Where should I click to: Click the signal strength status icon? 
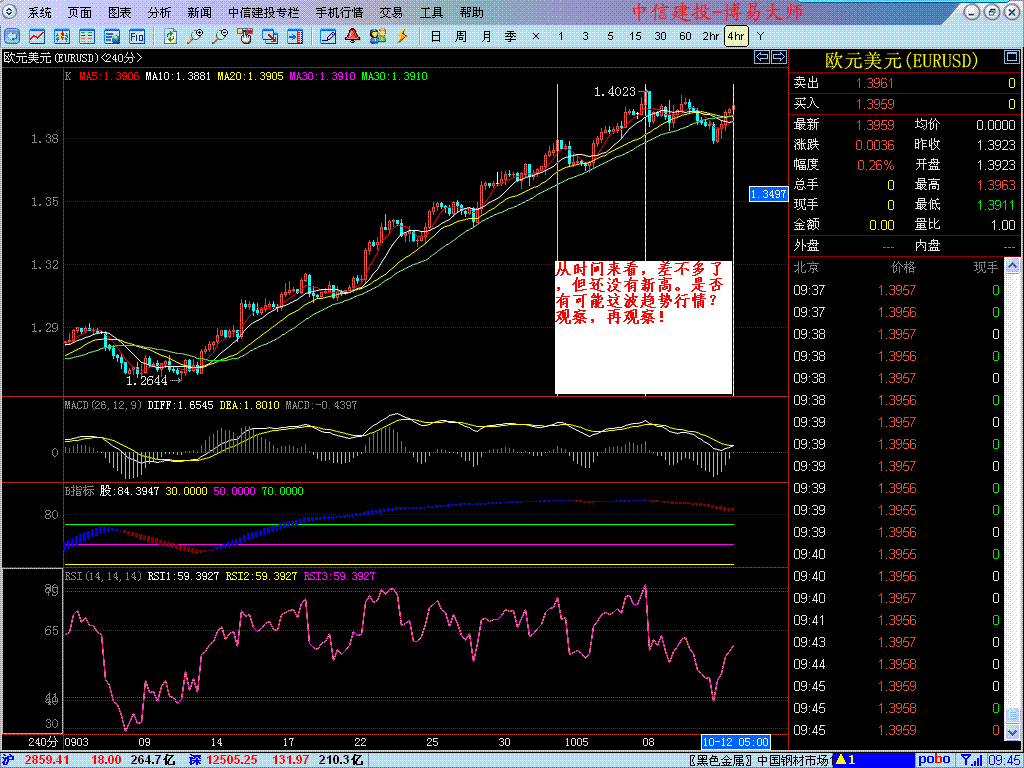(970, 760)
